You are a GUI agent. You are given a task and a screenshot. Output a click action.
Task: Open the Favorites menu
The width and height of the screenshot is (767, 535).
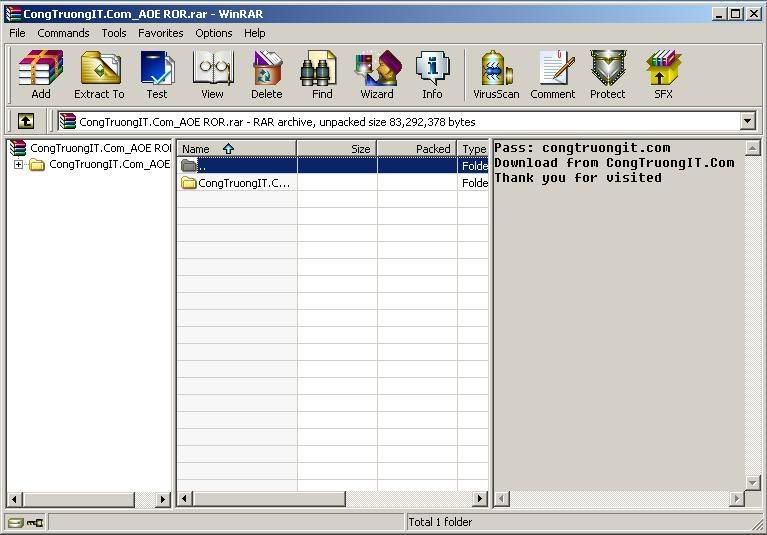click(x=160, y=33)
